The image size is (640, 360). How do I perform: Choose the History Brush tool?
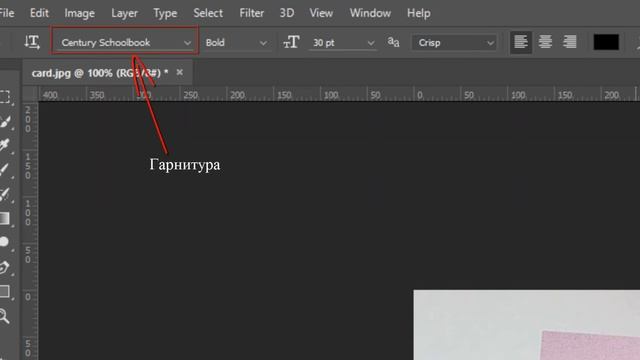point(5,194)
